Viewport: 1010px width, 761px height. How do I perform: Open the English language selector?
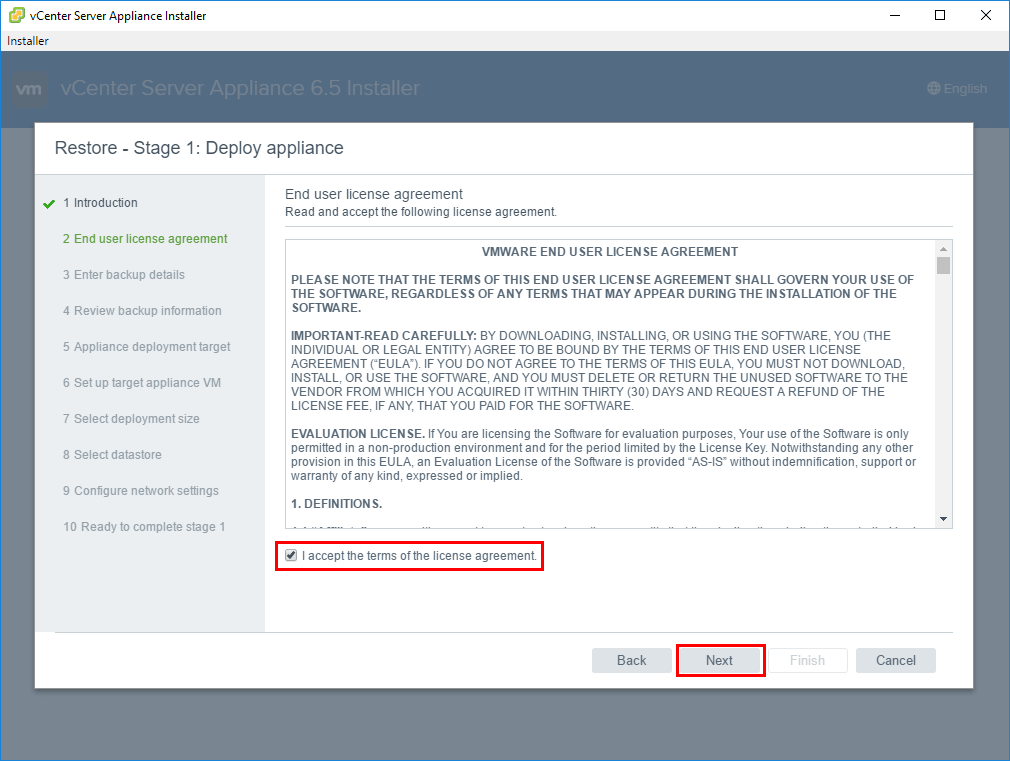(957, 88)
